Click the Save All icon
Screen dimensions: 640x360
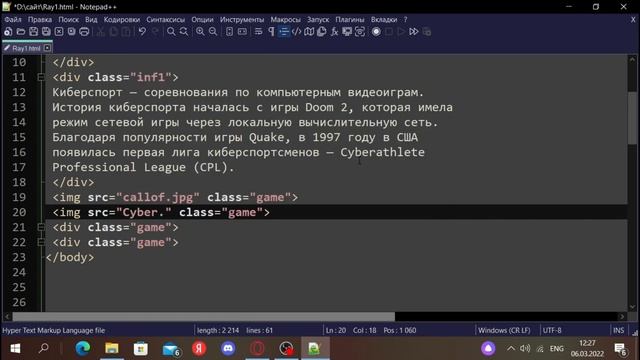pos(46,31)
